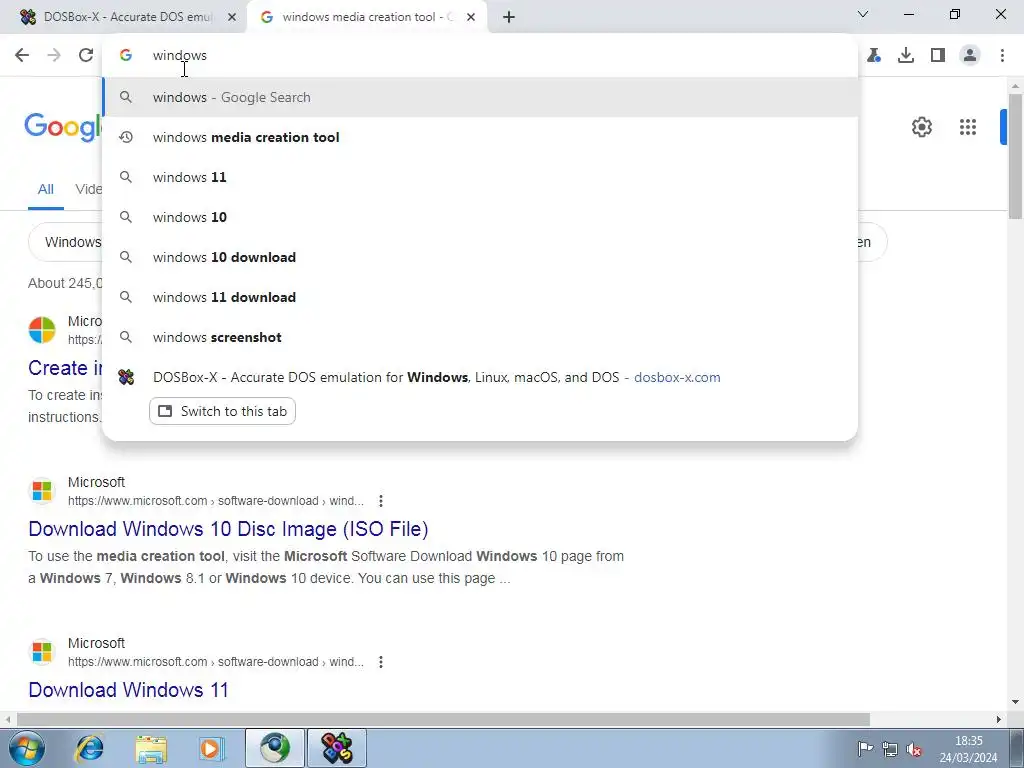Select 'windows 10 download' suggestion
Viewport: 1024px width, 768px height.
click(480, 257)
